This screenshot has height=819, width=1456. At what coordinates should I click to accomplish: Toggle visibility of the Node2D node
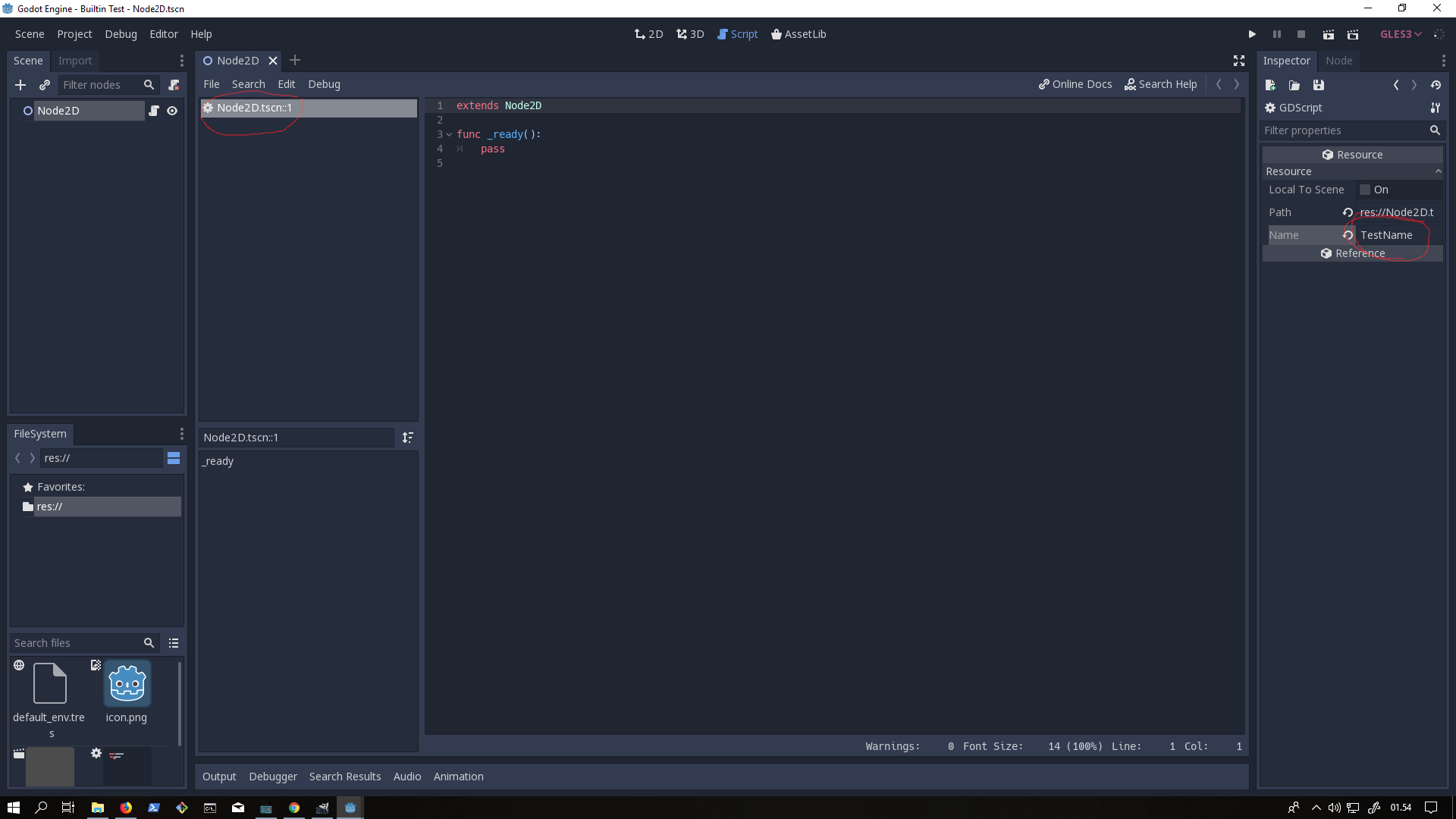click(172, 111)
